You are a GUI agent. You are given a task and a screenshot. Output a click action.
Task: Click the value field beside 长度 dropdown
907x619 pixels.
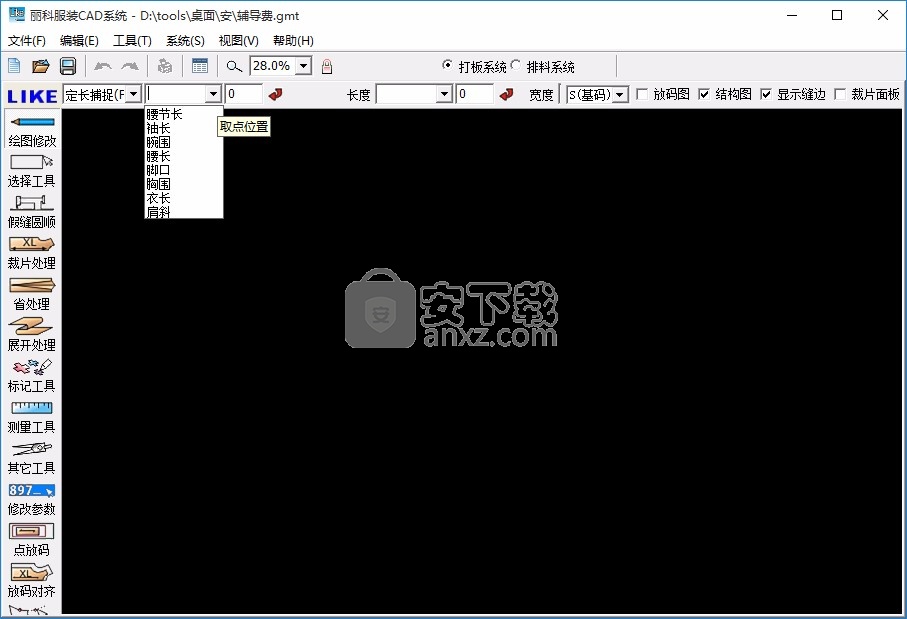click(475, 94)
